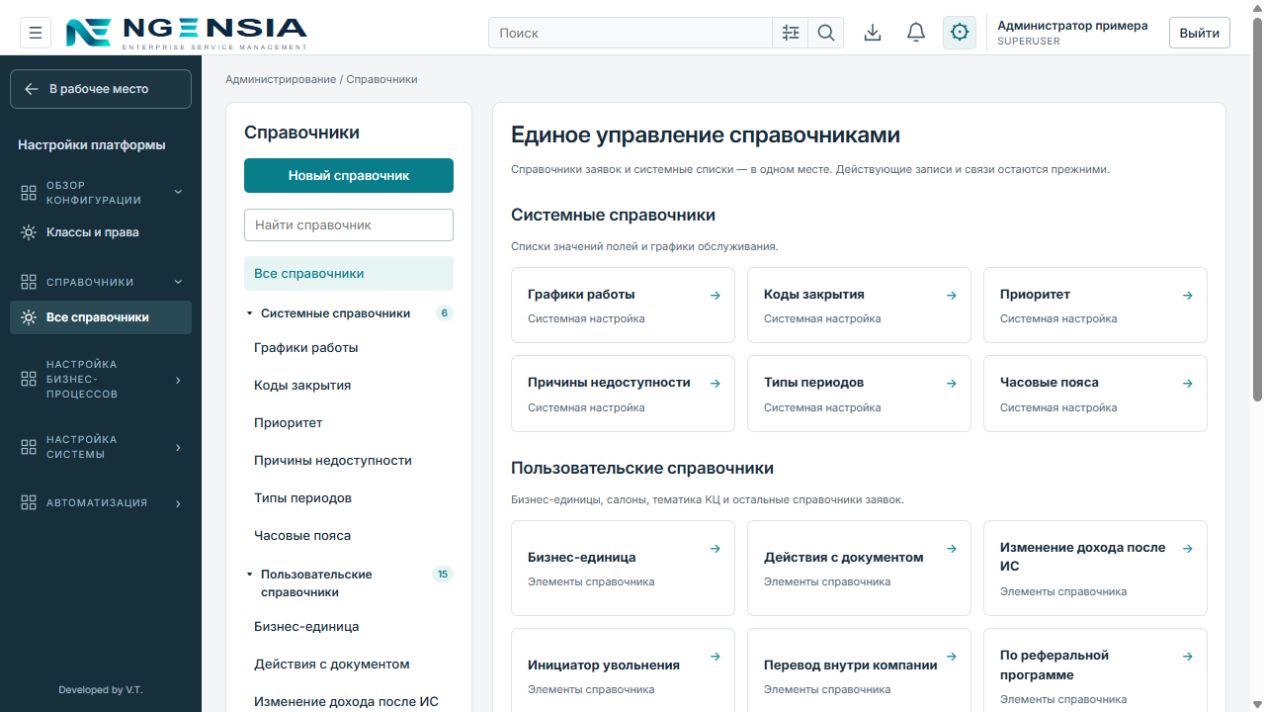Click 'Администратор примера' user profile
This screenshot has width=1265, height=712.
pyautogui.click(x=1072, y=33)
